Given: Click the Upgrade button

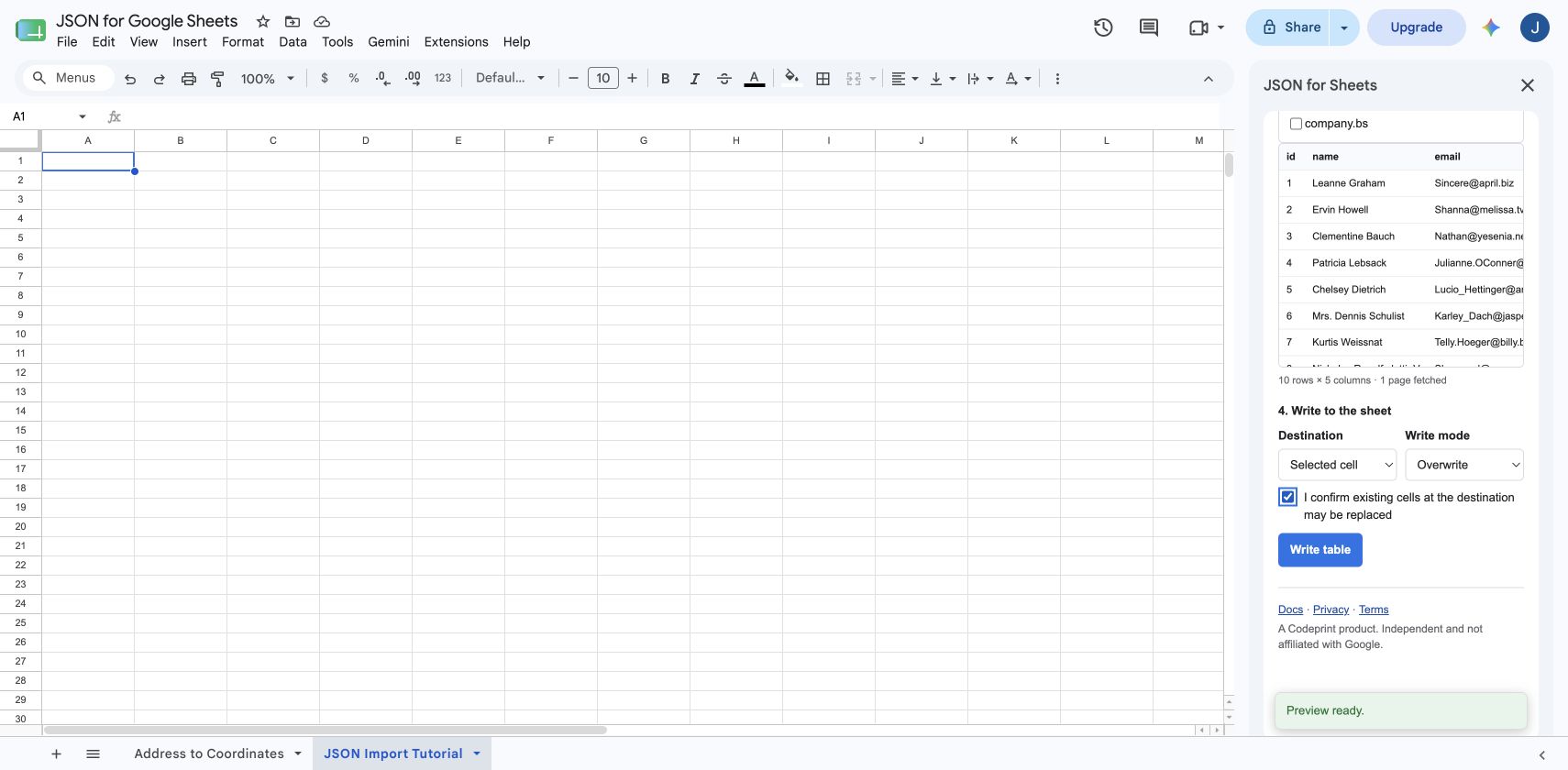Looking at the screenshot, I should pyautogui.click(x=1417, y=27).
